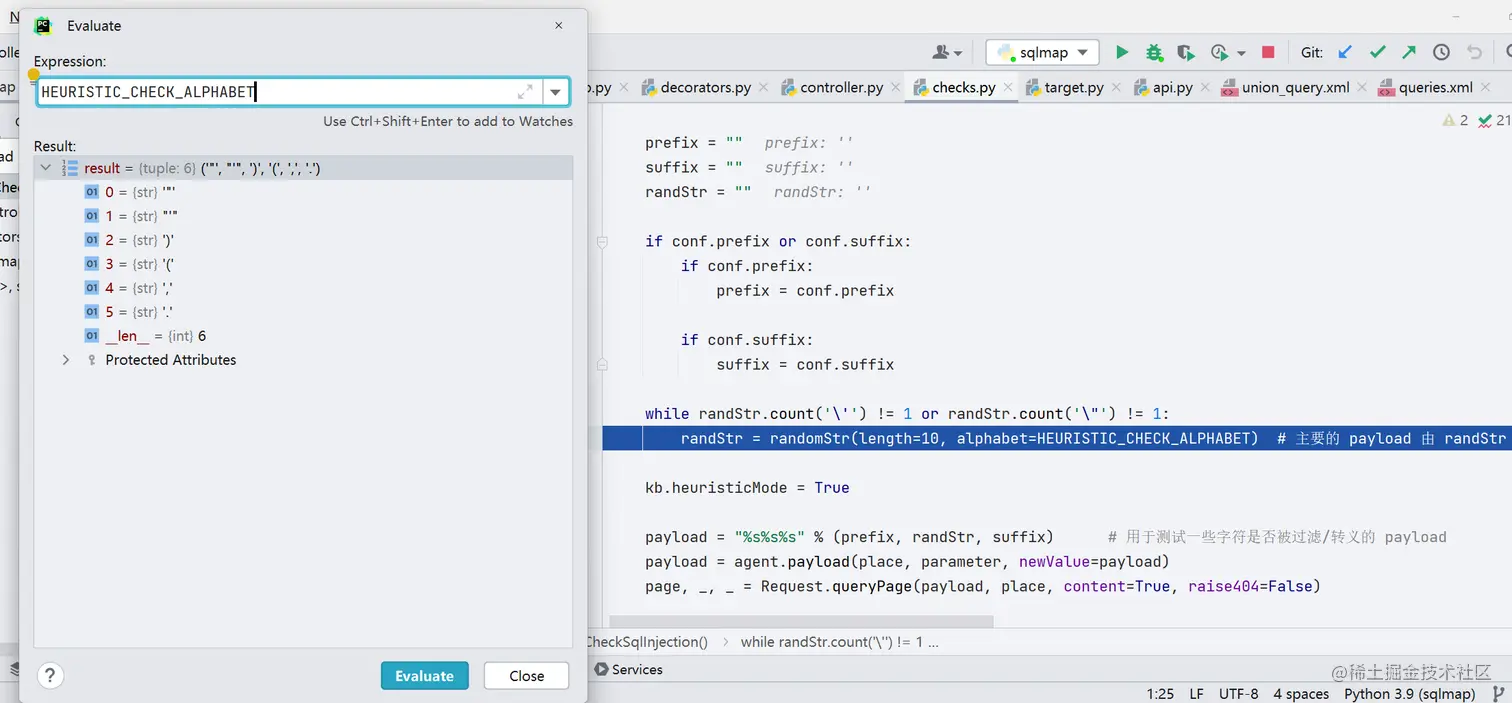Commit changes with the green Git checkmark
Viewport: 1512px width, 703px height.
(x=1377, y=52)
